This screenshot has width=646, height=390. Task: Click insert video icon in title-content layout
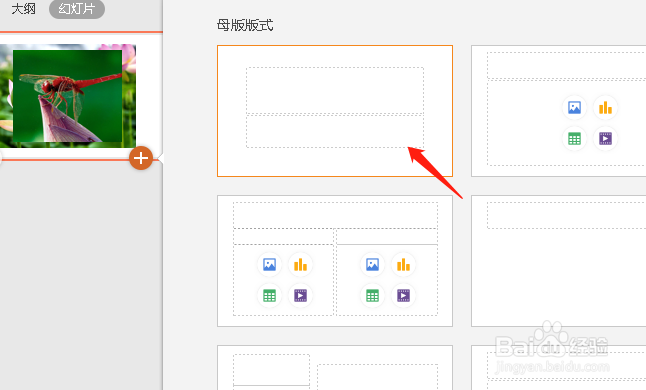pyautogui.click(x=605, y=138)
